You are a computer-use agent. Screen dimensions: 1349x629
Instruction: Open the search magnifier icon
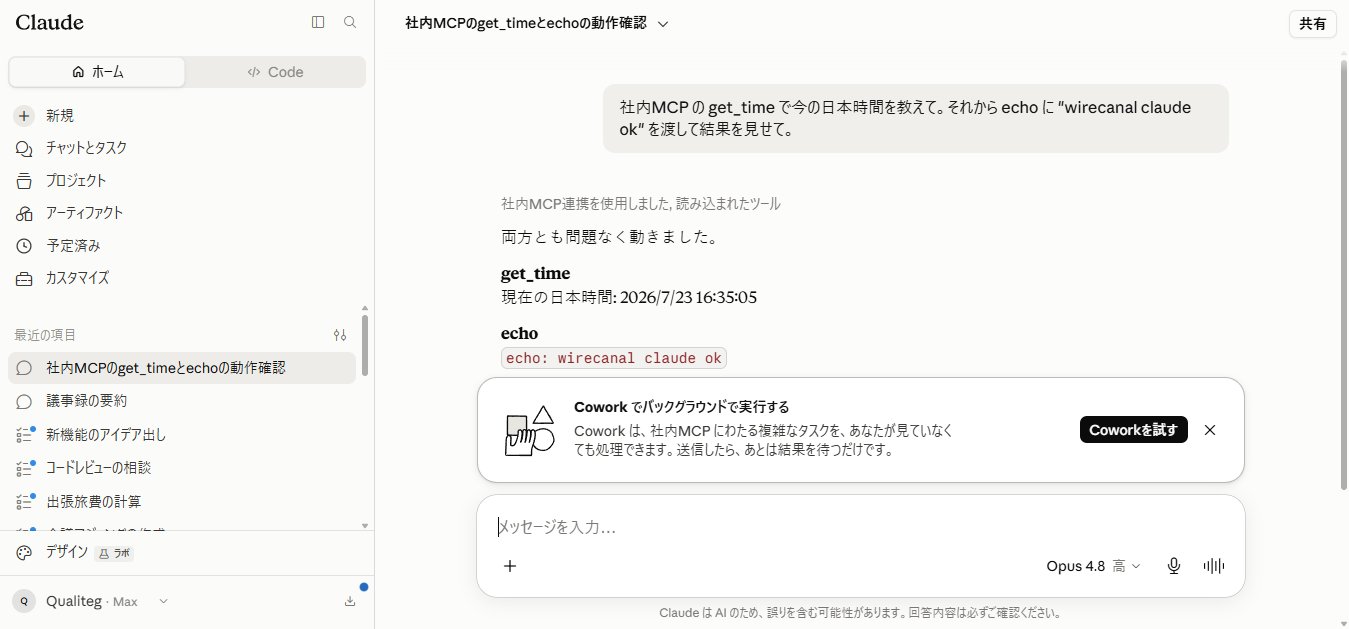pos(350,22)
